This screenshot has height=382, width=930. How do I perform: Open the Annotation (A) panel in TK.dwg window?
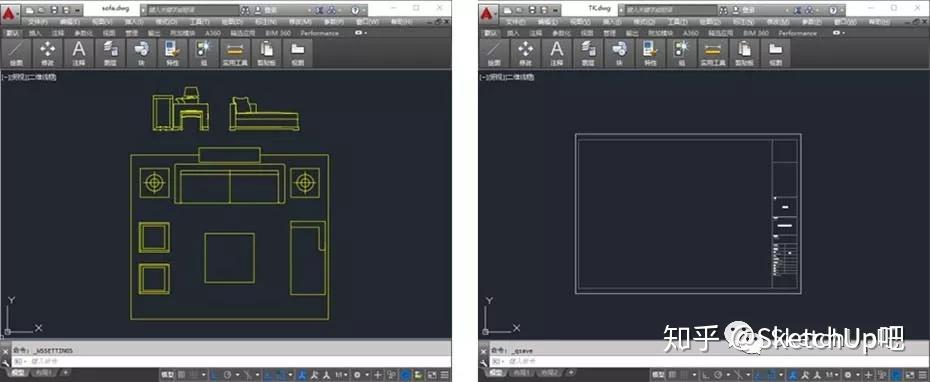tap(556, 53)
